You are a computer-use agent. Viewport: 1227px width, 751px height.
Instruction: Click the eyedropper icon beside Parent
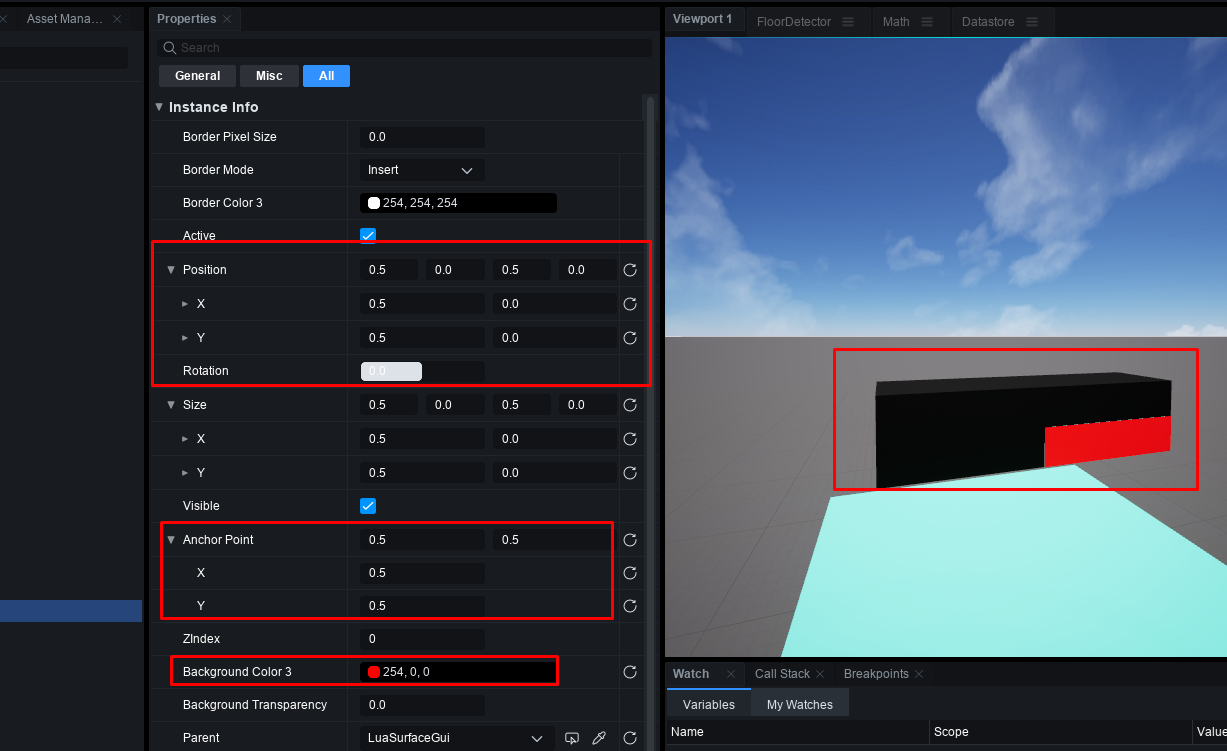(x=599, y=738)
